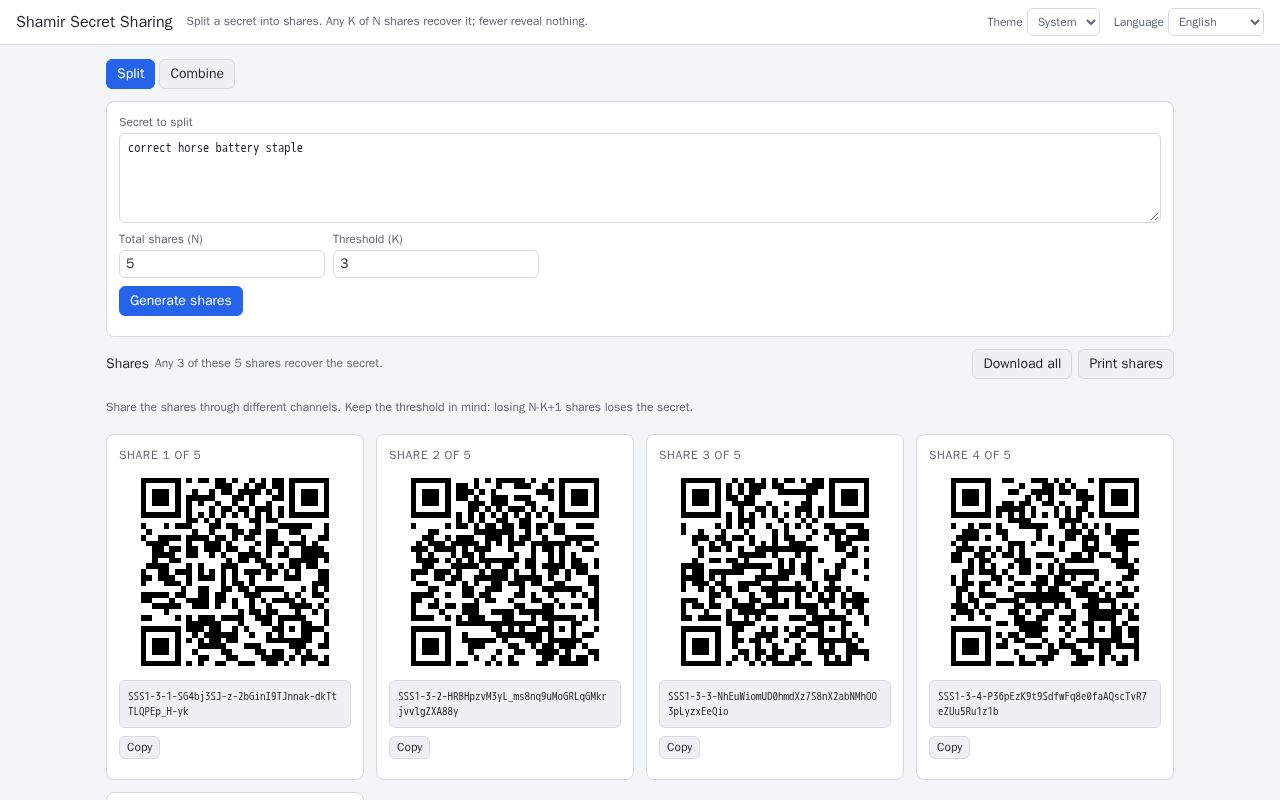Select share string starting SSS1-3-2-HRBHpzvM3yL
This screenshot has height=800, width=1280.
pyautogui.click(x=505, y=704)
